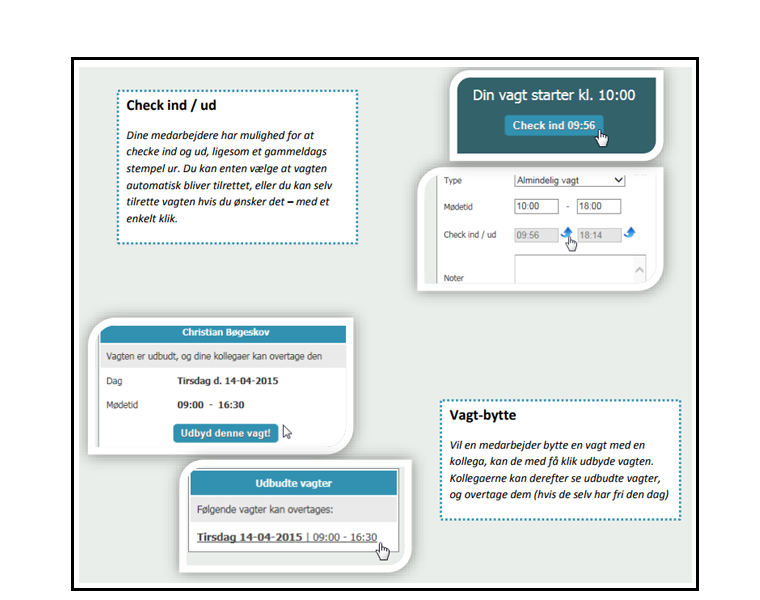Select the Mødetid end field showing 18:00

598,207
